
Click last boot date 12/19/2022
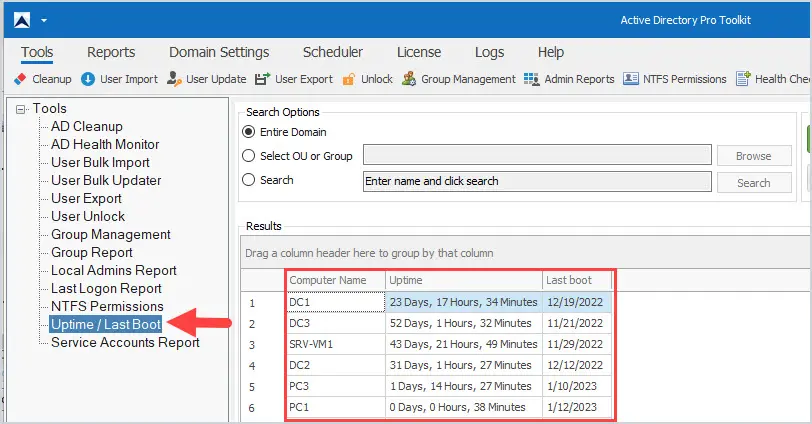click(x=577, y=302)
